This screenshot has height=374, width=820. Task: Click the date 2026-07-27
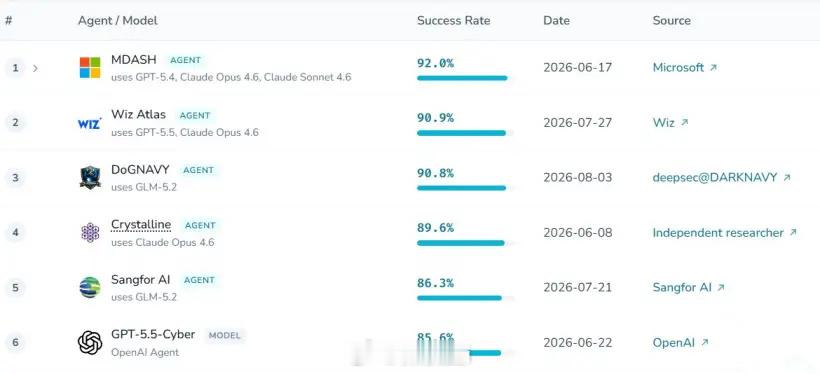(x=577, y=123)
